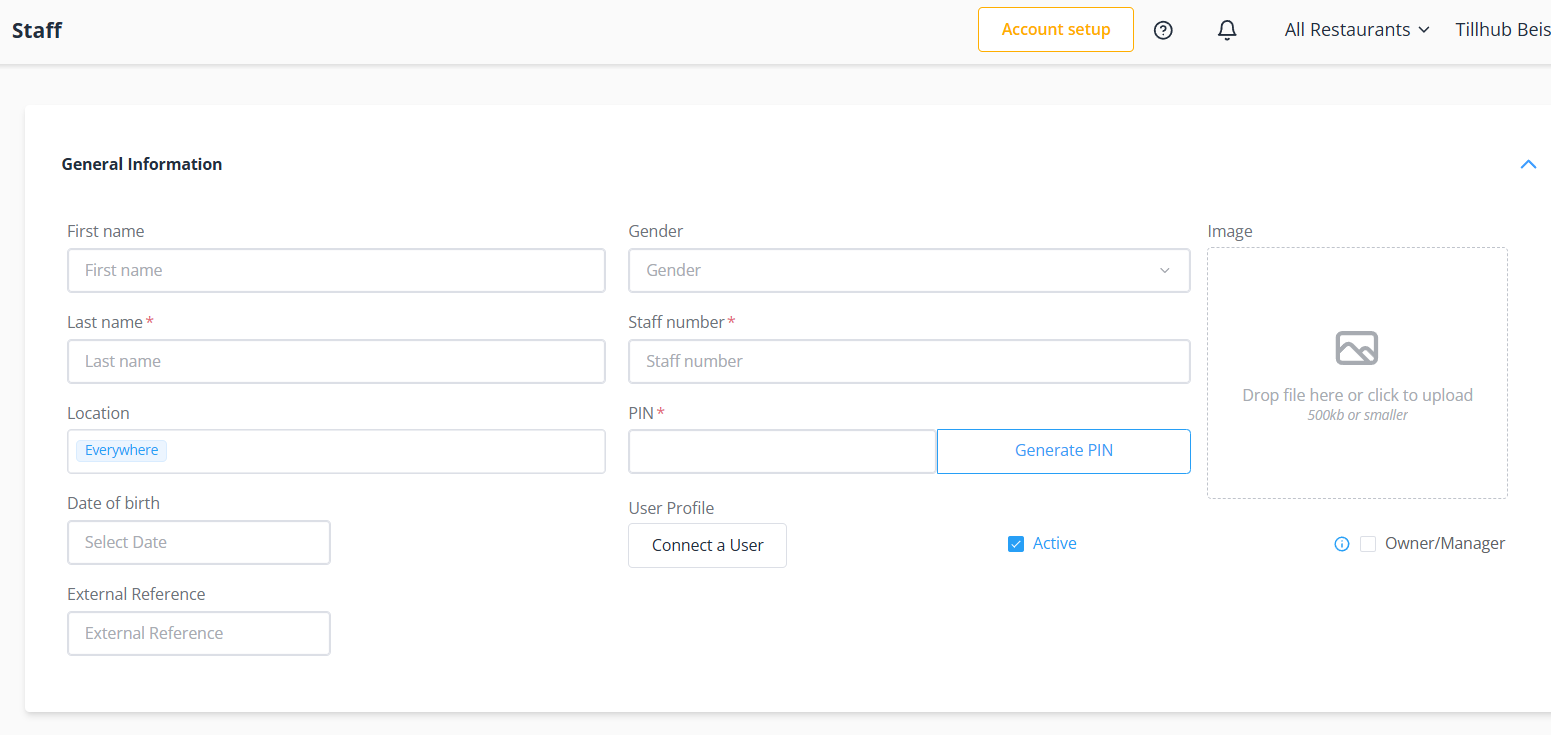
Task: Open the Location multi-select field
Action: point(380,451)
